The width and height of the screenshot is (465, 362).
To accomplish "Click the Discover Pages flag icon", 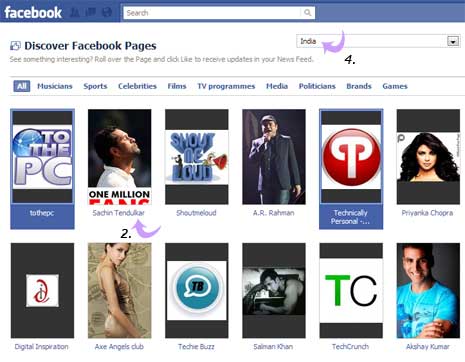I will [15, 46].
